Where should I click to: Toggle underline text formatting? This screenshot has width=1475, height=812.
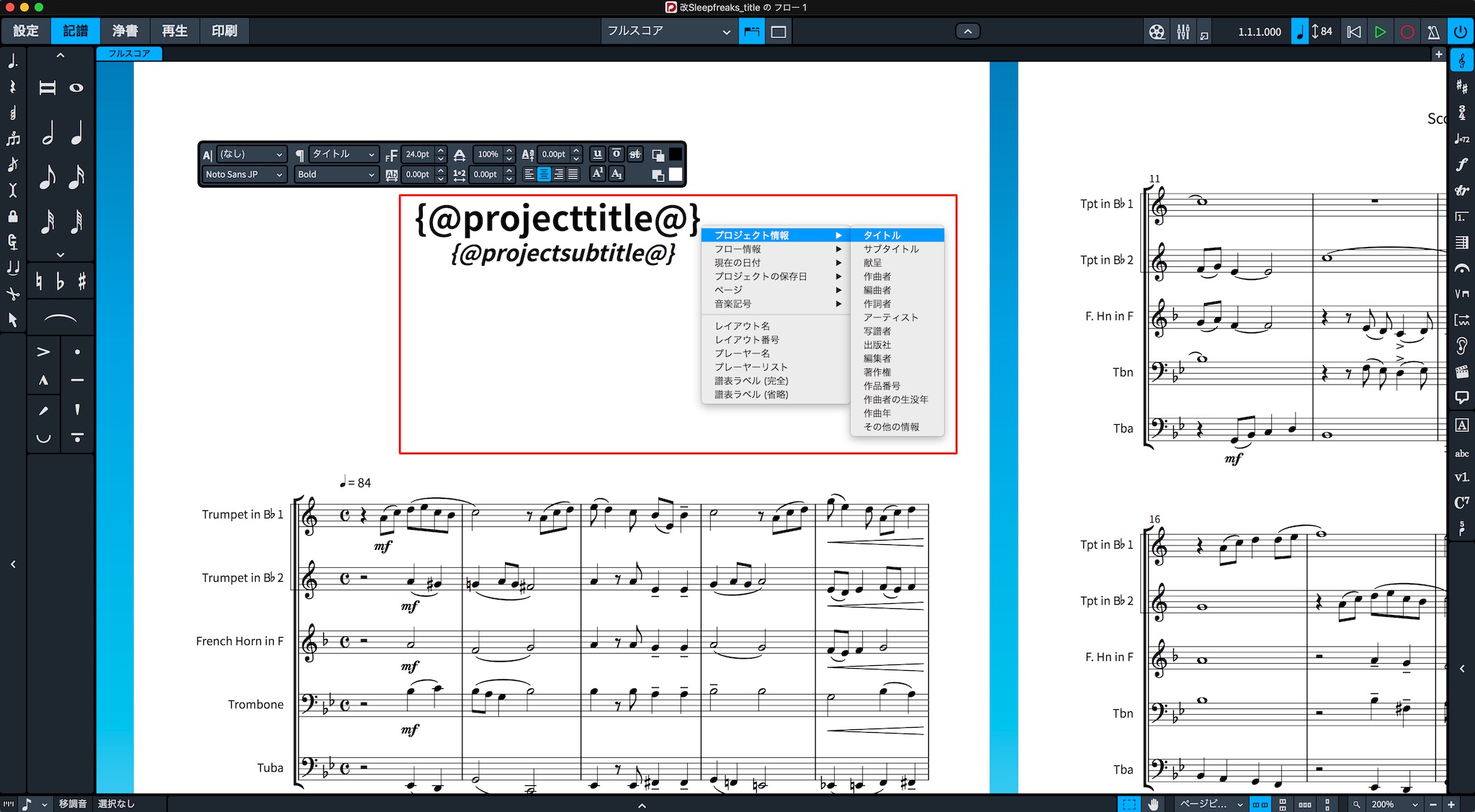[x=597, y=154]
